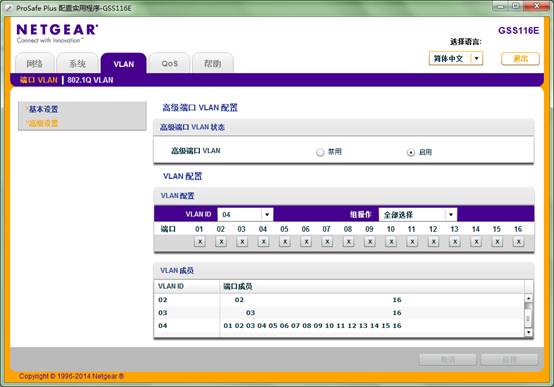Toggle port 16 membership checkbox
This screenshot has height=387, width=554.
518,242
